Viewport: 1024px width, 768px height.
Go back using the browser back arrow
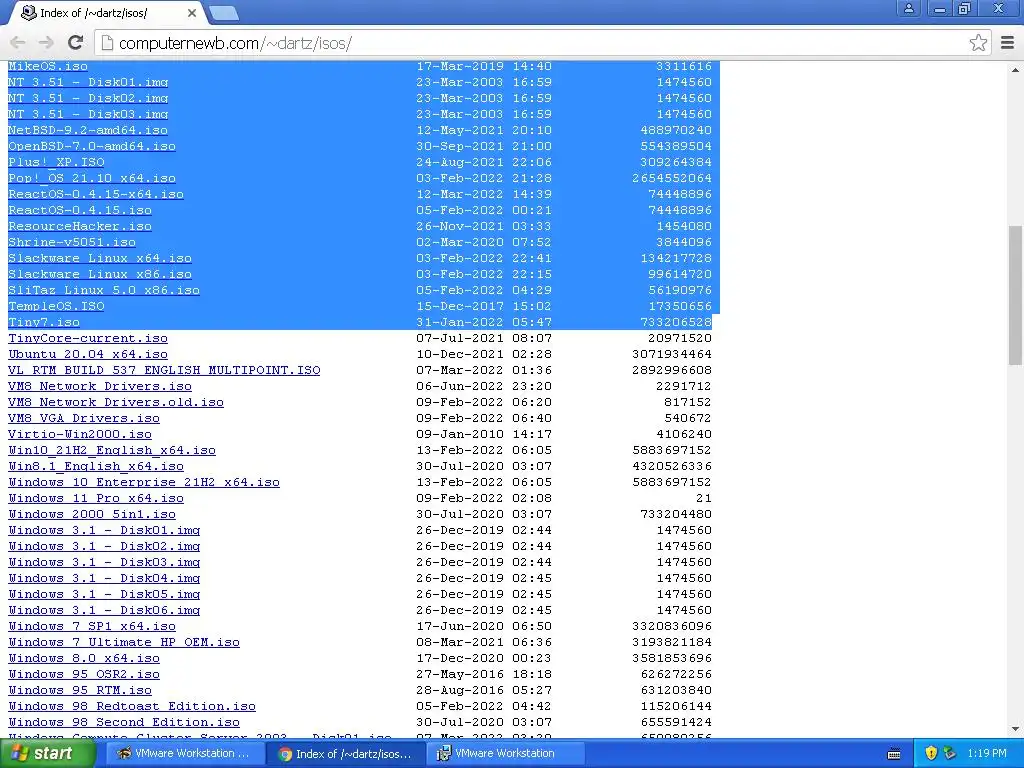coord(18,42)
